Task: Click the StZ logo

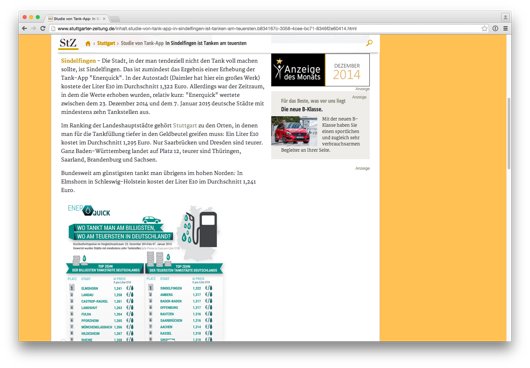Action: [68, 43]
